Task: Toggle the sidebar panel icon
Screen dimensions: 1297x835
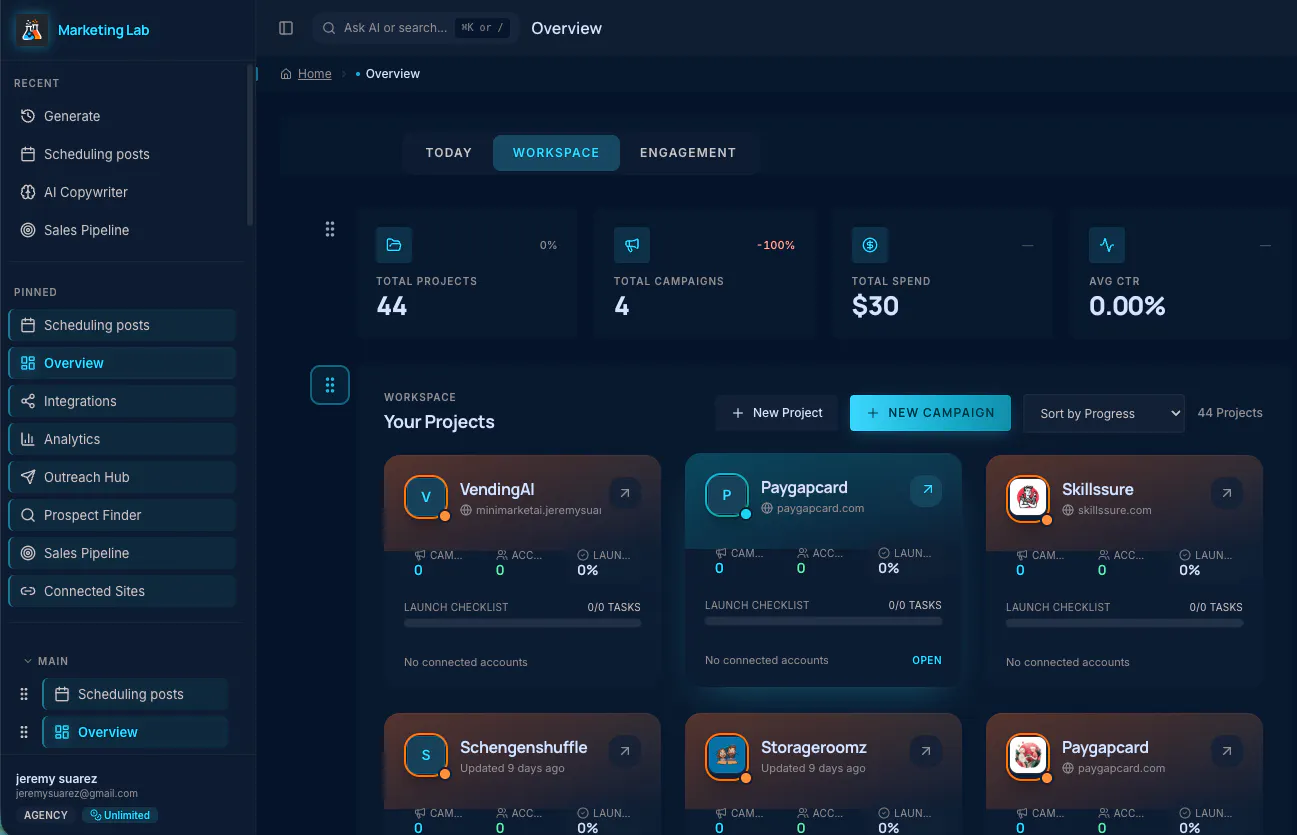Action: click(x=286, y=28)
